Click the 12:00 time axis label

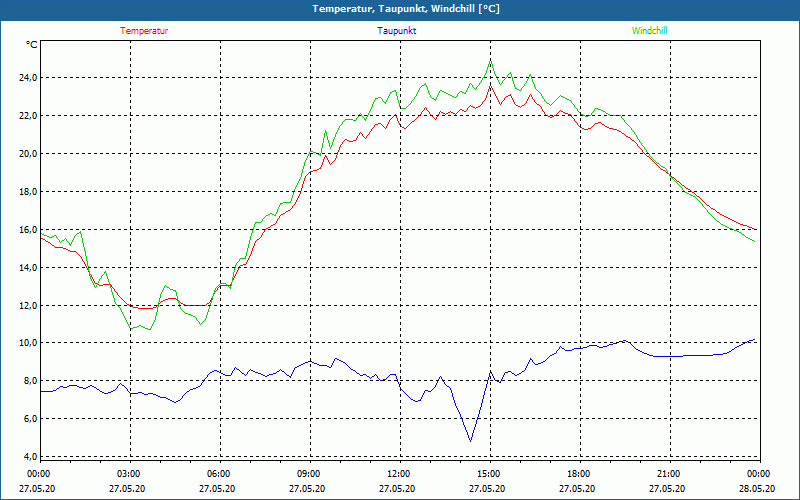tap(397, 474)
